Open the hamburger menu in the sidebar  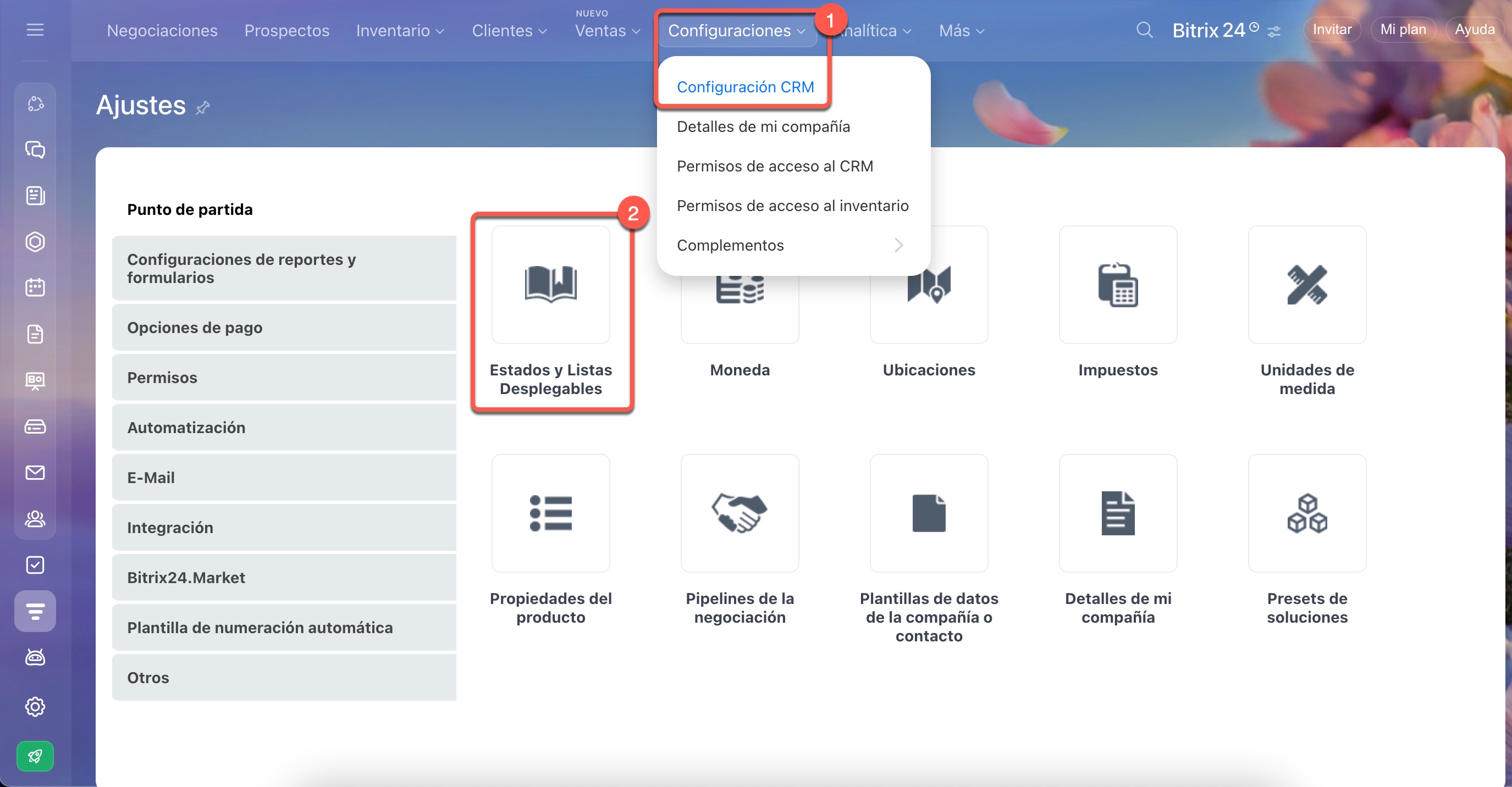35,29
